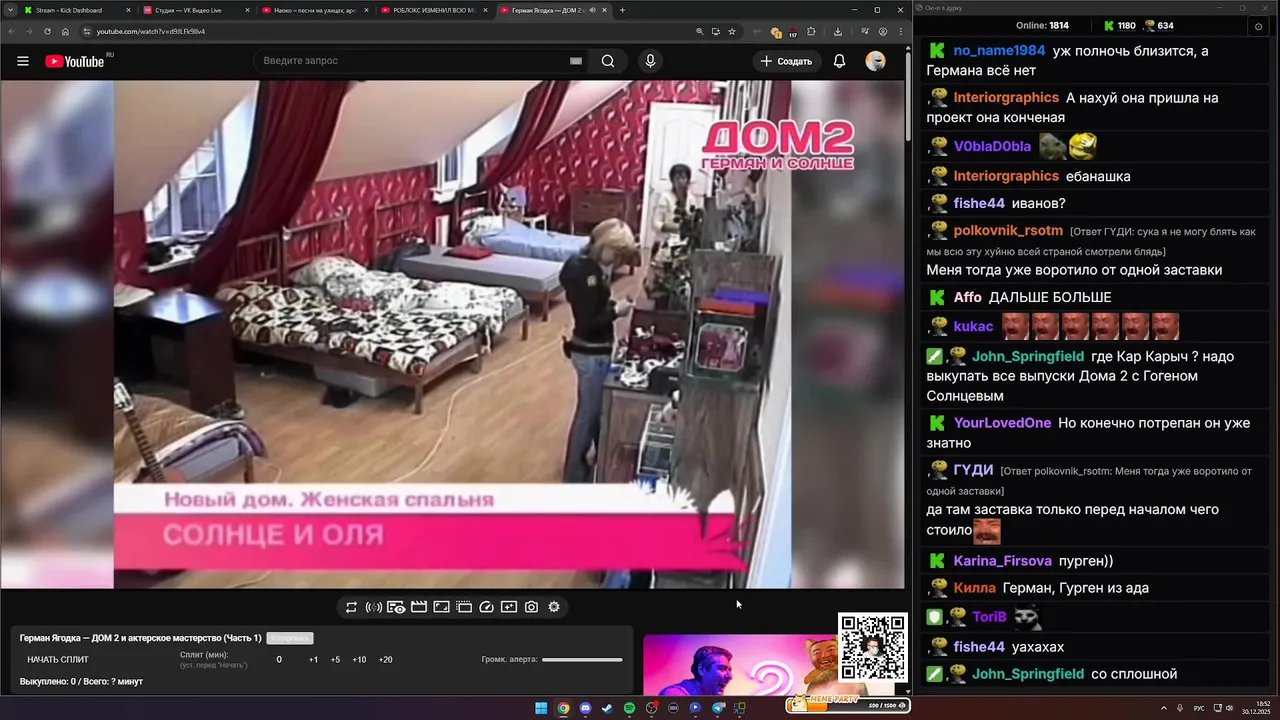Switch to the Наоко — песни на улицах tab
This screenshot has height=720, width=1280.
(314, 10)
